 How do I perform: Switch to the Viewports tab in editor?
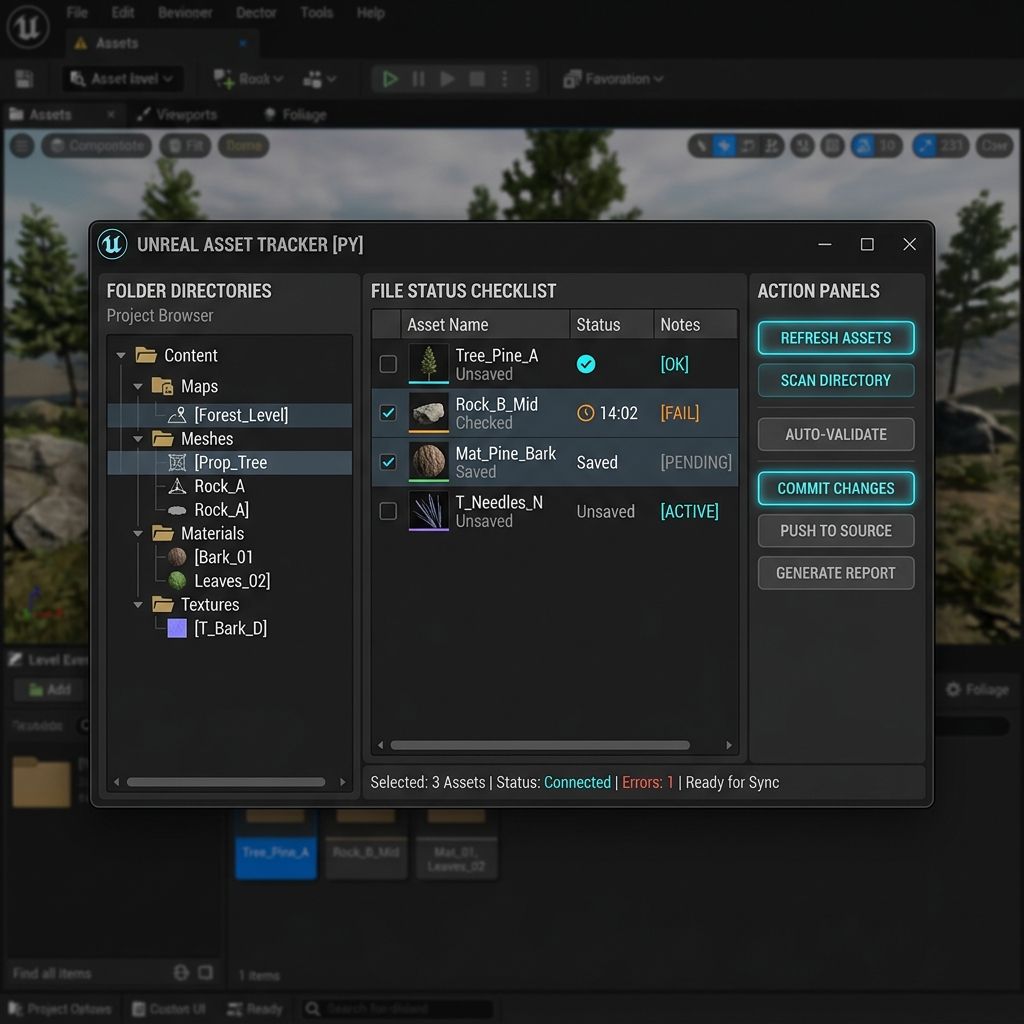tap(178, 115)
